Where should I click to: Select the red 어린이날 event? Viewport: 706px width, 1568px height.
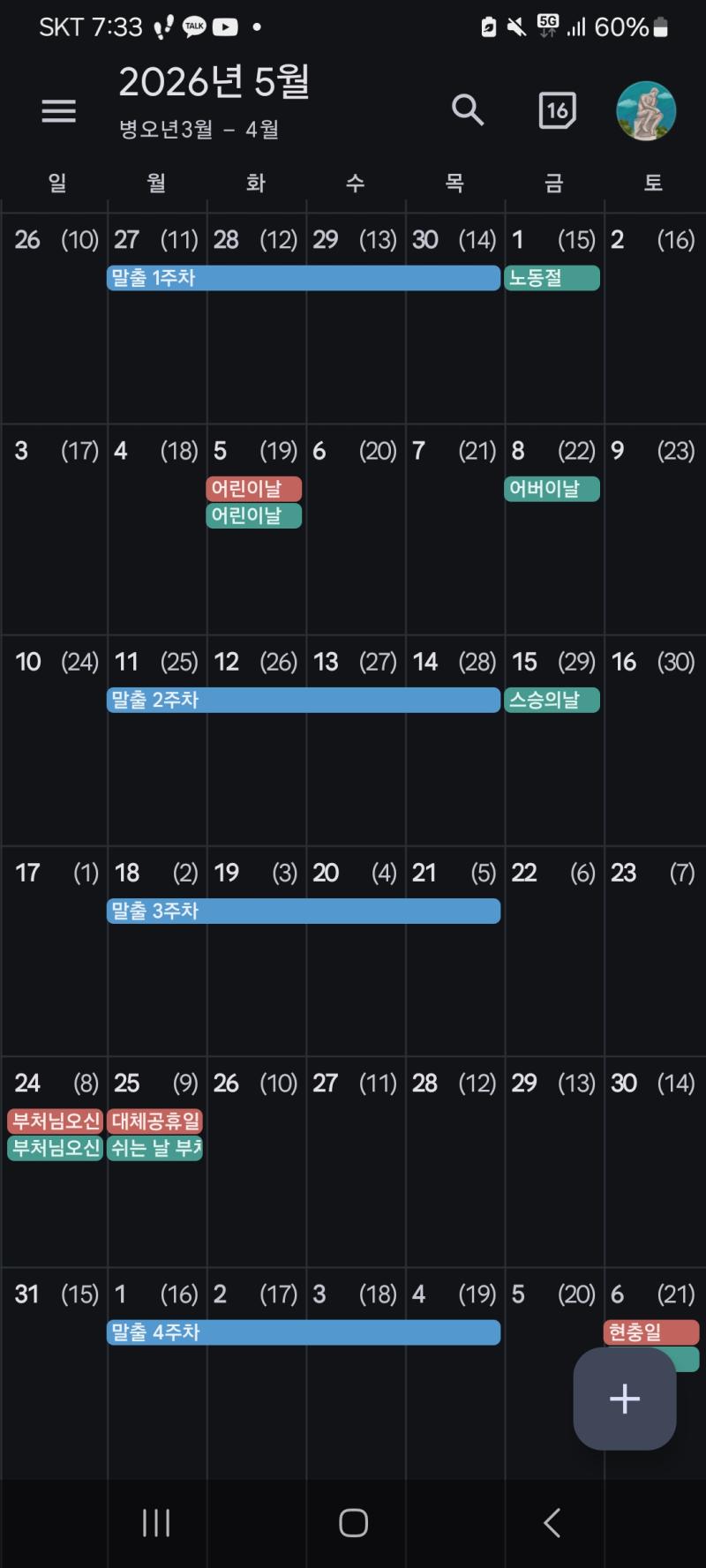(254, 489)
